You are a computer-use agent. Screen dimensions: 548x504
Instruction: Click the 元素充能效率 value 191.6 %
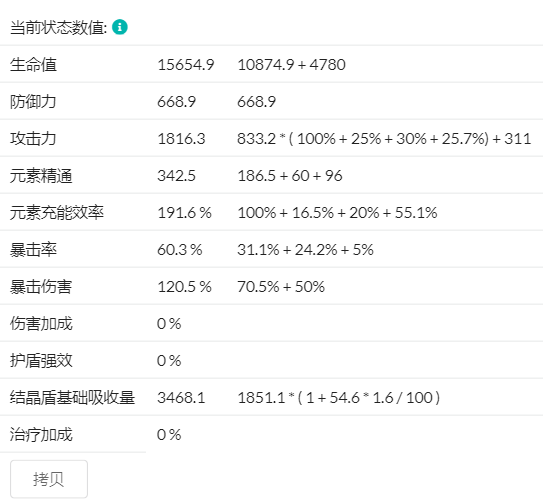coord(185,213)
